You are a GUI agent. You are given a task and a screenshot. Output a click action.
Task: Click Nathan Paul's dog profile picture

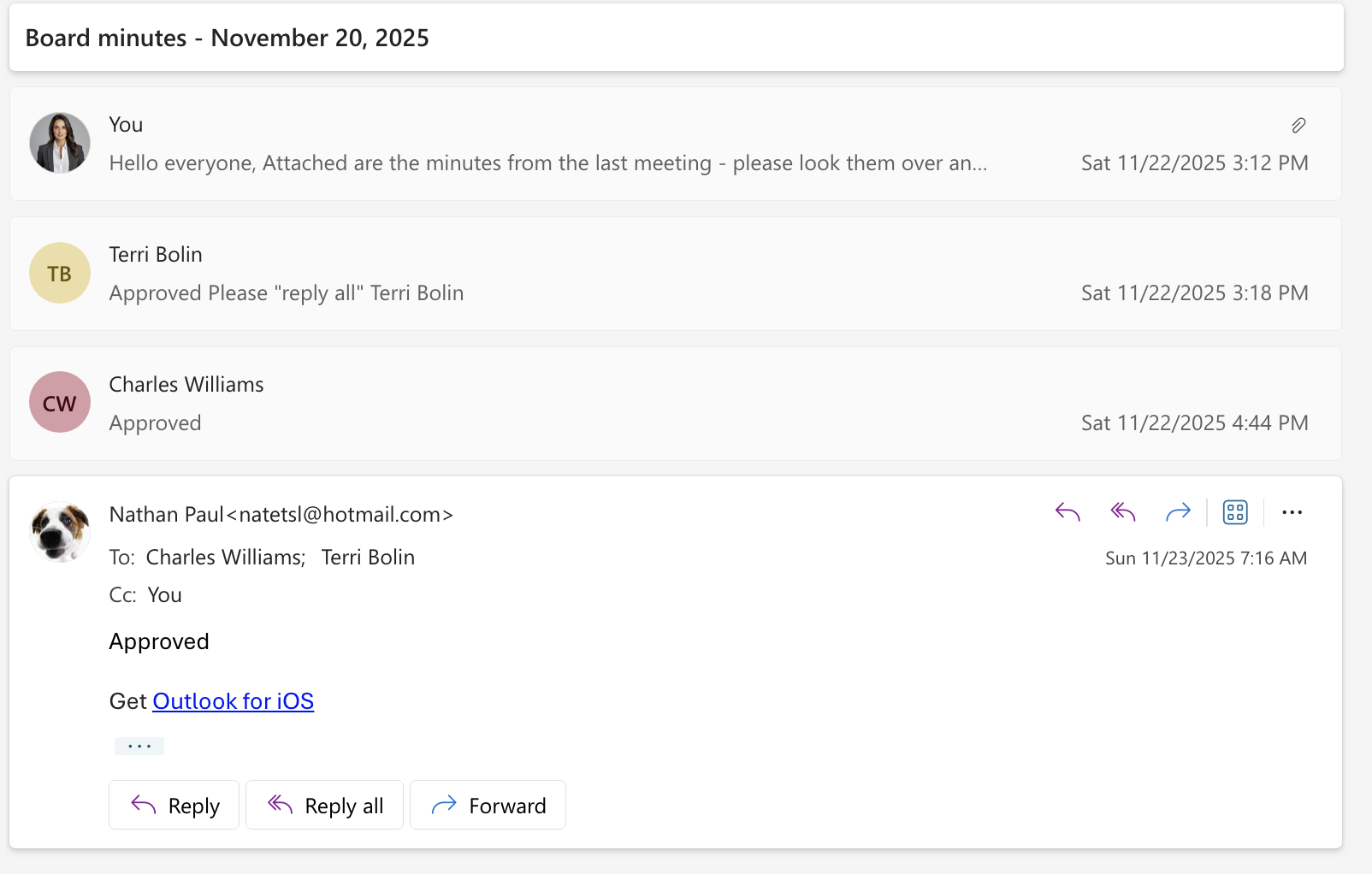[60, 532]
